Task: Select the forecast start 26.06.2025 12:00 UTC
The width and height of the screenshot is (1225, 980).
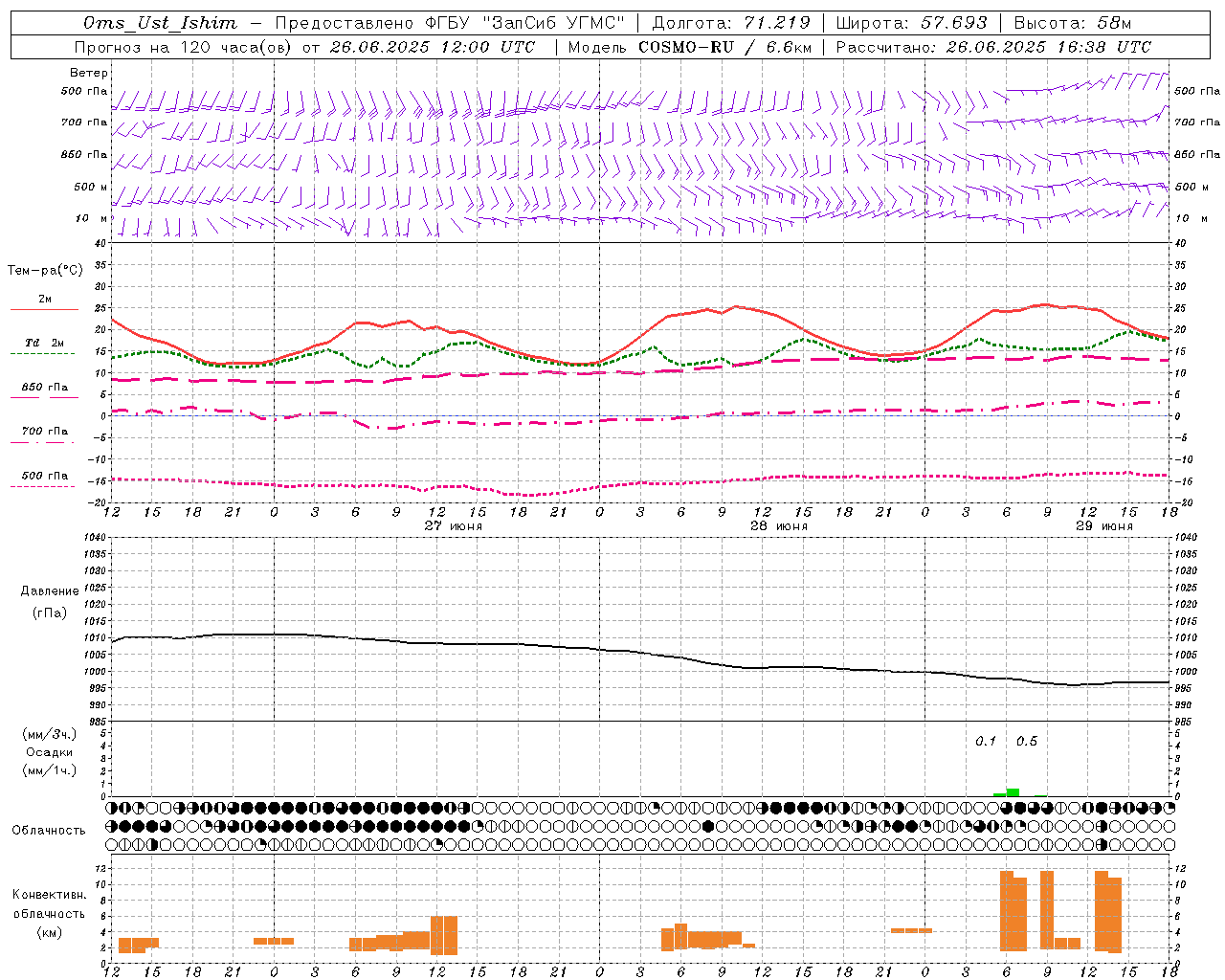Action: tap(433, 47)
